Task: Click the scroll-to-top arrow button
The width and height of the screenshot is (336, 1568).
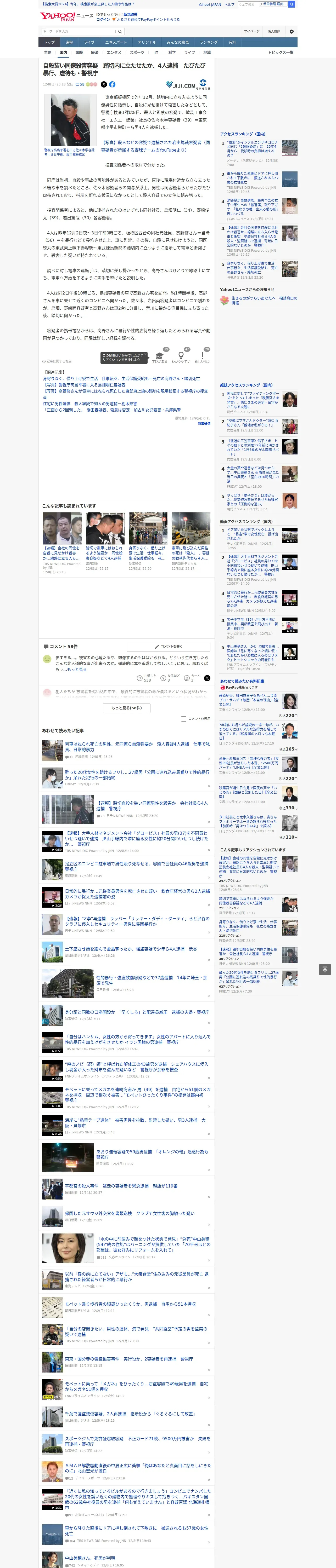Action: [324, 970]
